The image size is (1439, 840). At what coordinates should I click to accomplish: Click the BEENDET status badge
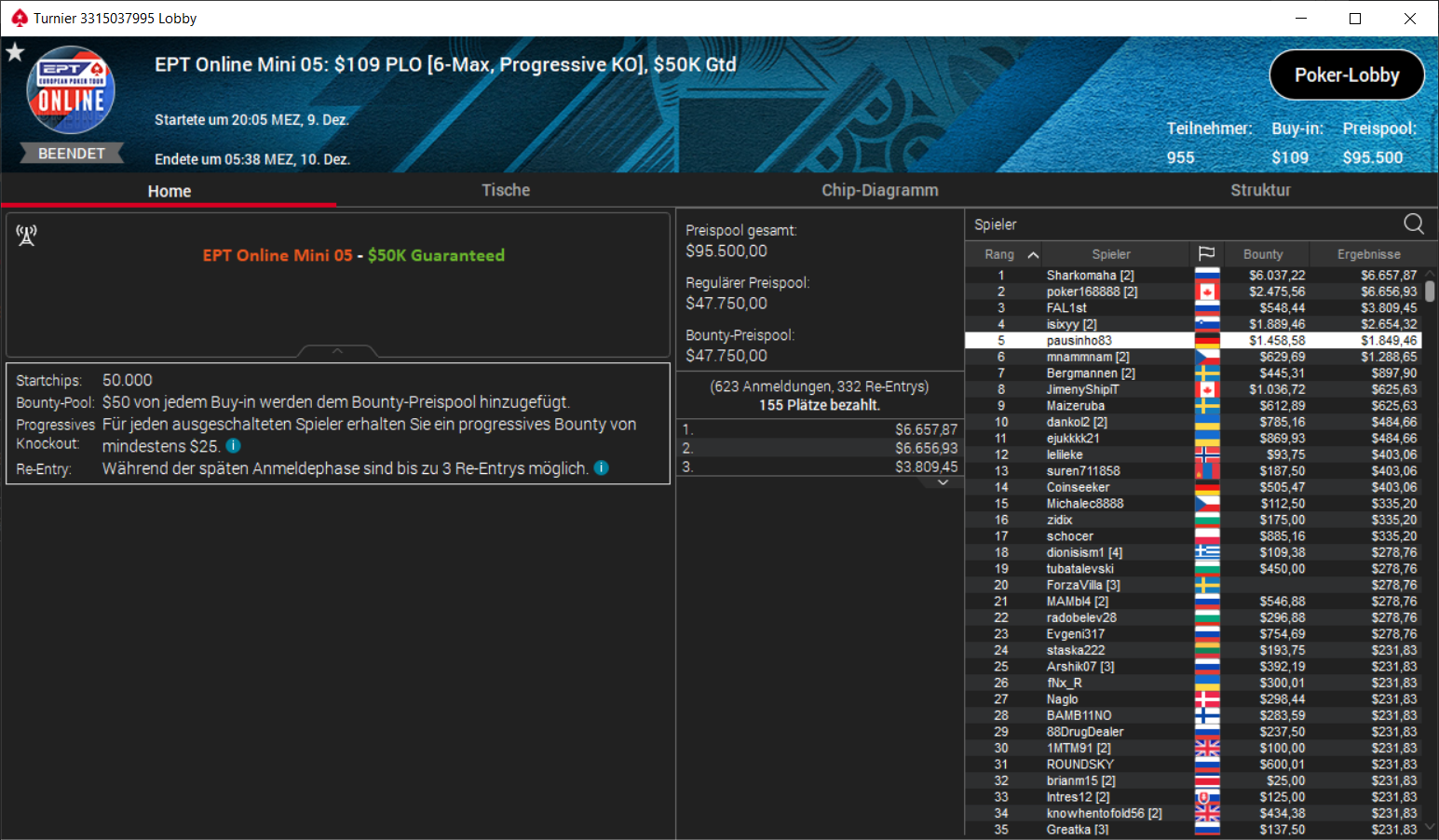pos(72,154)
